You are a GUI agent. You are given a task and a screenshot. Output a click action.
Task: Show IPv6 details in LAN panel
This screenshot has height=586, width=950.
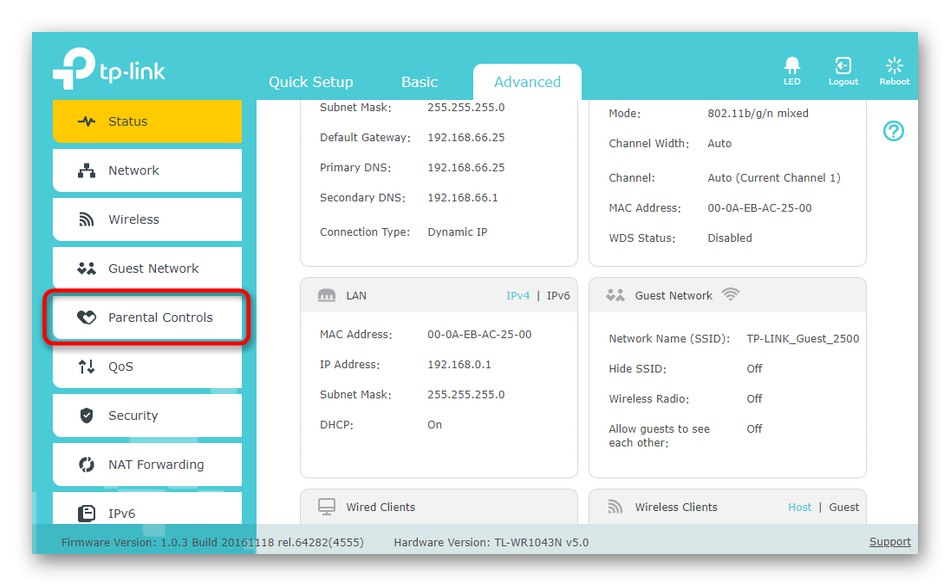pos(559,296)
